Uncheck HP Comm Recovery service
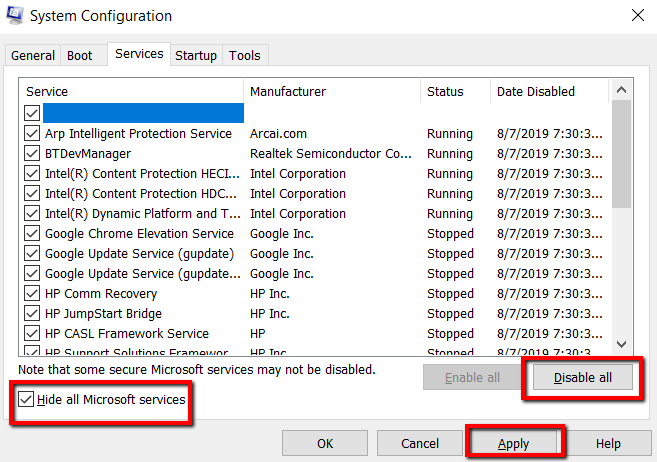Image resolution: width=657 pixels, height=462 pixels. click(32, 294)
